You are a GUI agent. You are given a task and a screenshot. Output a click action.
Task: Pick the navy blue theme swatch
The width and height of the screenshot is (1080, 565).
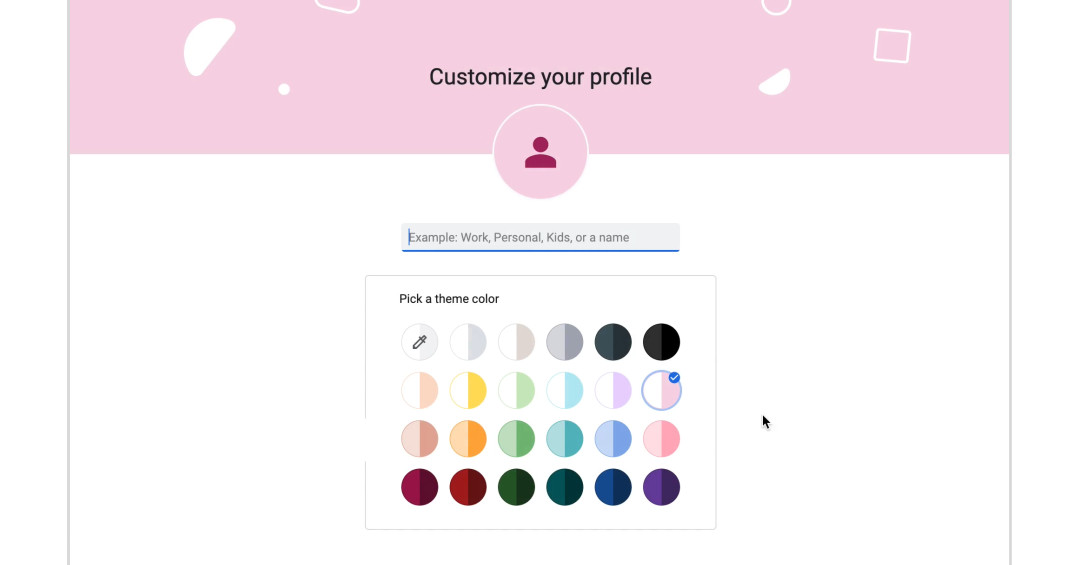tap(613, 487)
